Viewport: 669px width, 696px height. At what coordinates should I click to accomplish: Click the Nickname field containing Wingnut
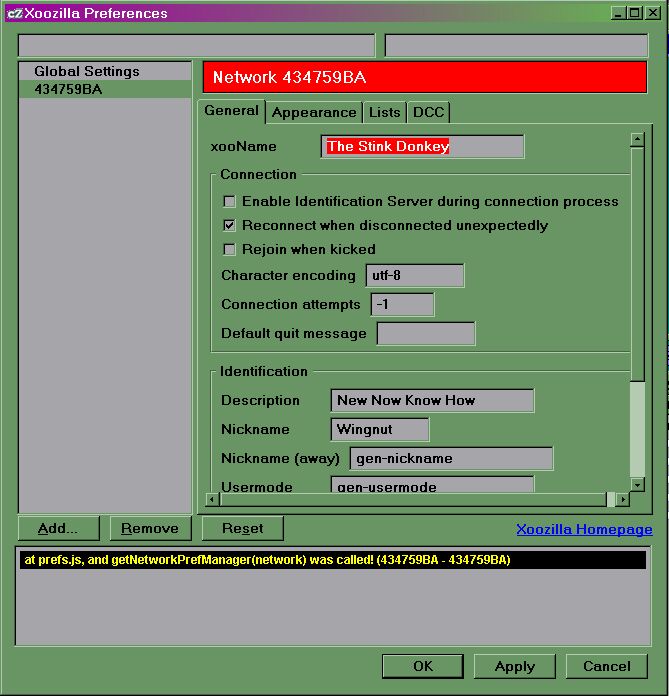[x=380, y=429]
